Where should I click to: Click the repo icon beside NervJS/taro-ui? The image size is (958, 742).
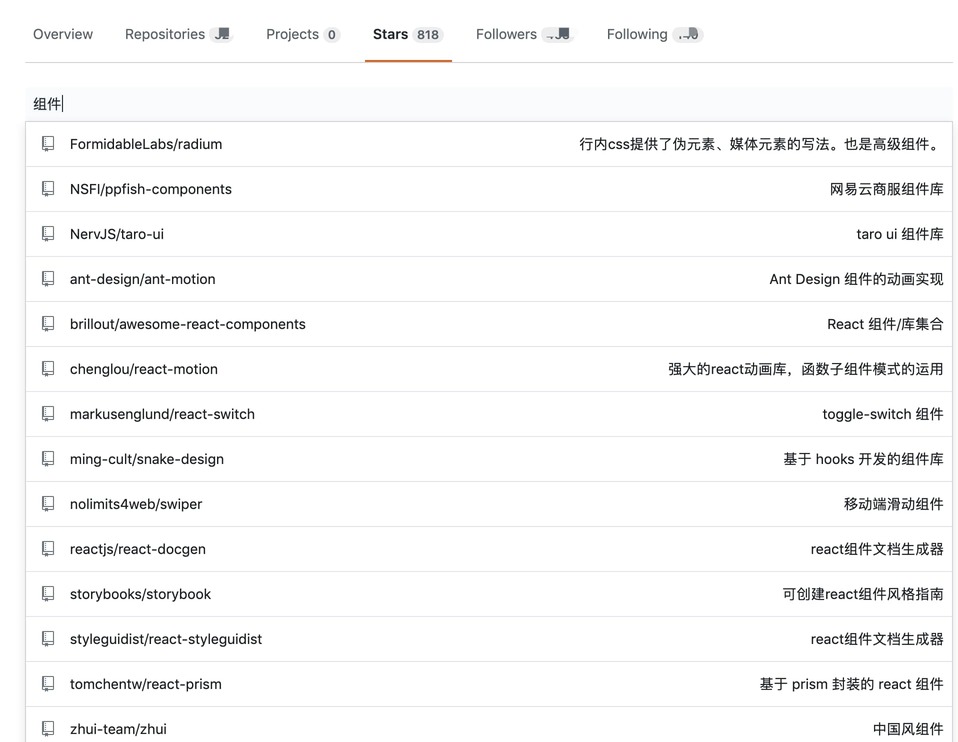pos(48,233)
